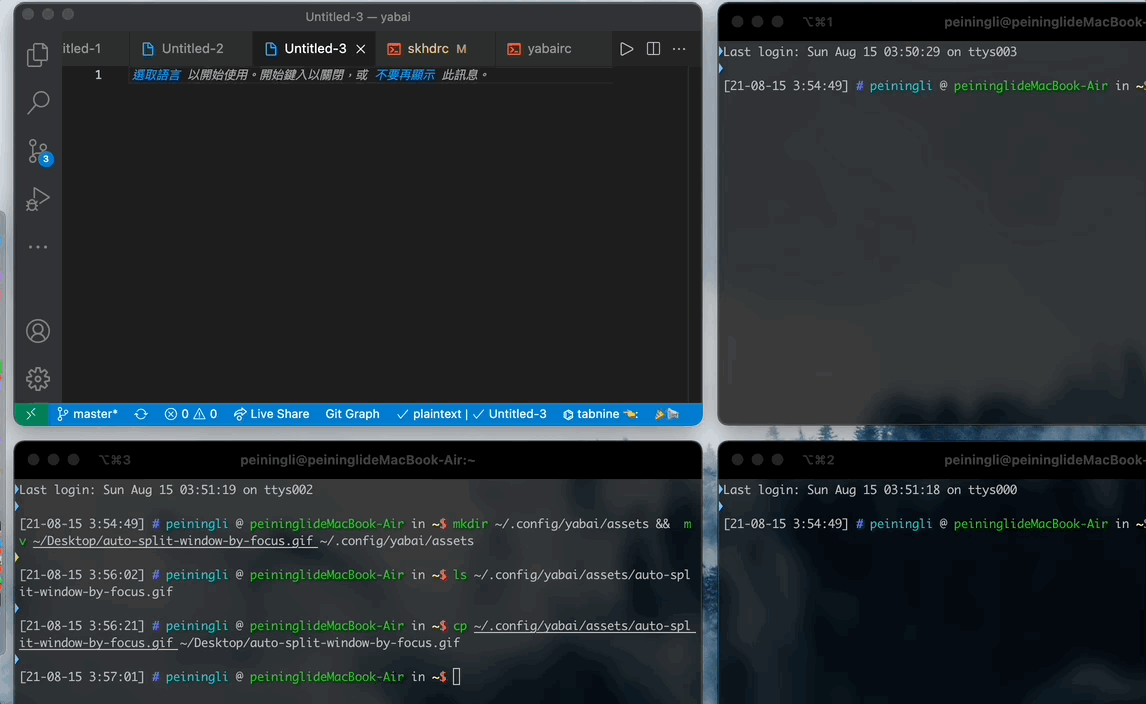Click Live Share in the status bar
1146x704 pixels.
tap(271, 414)
